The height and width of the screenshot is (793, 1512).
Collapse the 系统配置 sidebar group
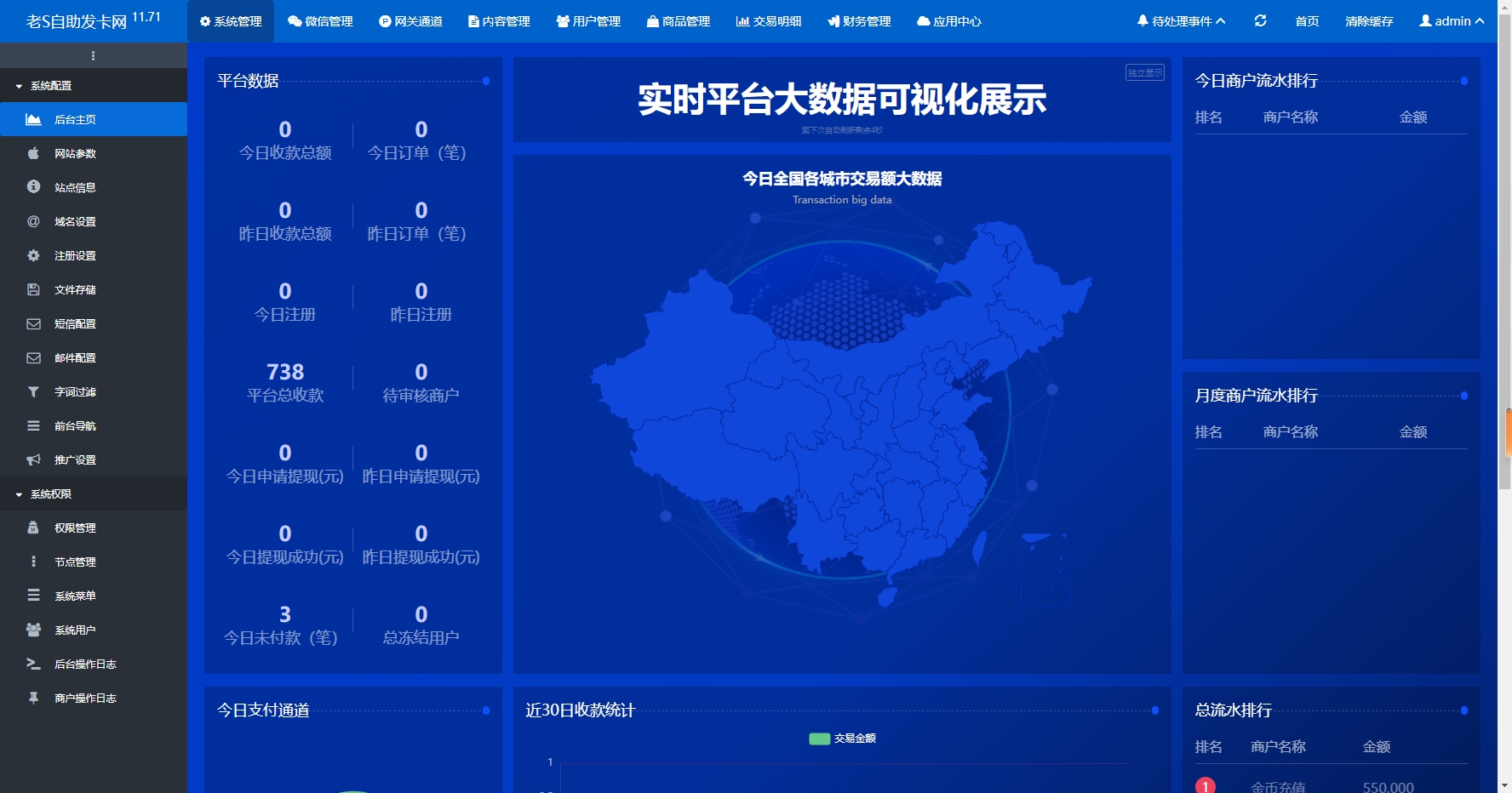point(94,85)
